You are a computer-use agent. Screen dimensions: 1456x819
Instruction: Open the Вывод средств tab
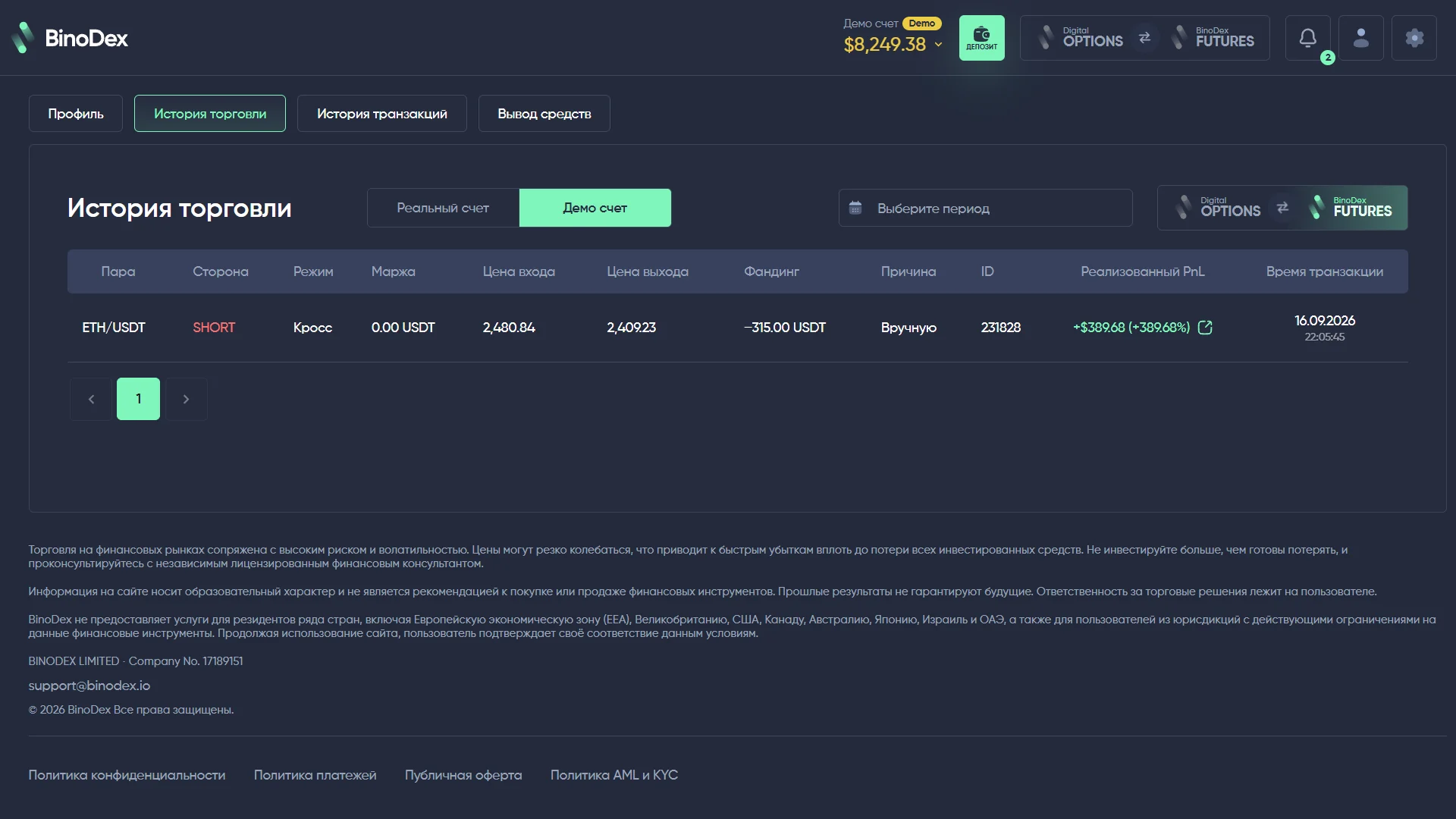pos(544,114)
